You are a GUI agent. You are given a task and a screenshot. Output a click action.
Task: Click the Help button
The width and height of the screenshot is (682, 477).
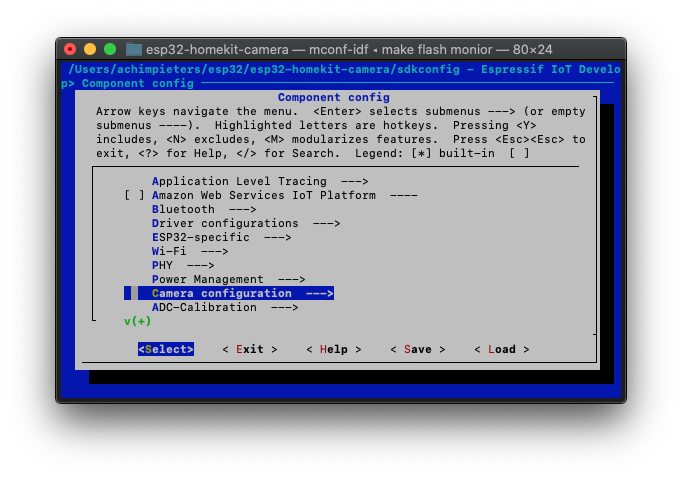pyautogui.click(x=334, y=349)
